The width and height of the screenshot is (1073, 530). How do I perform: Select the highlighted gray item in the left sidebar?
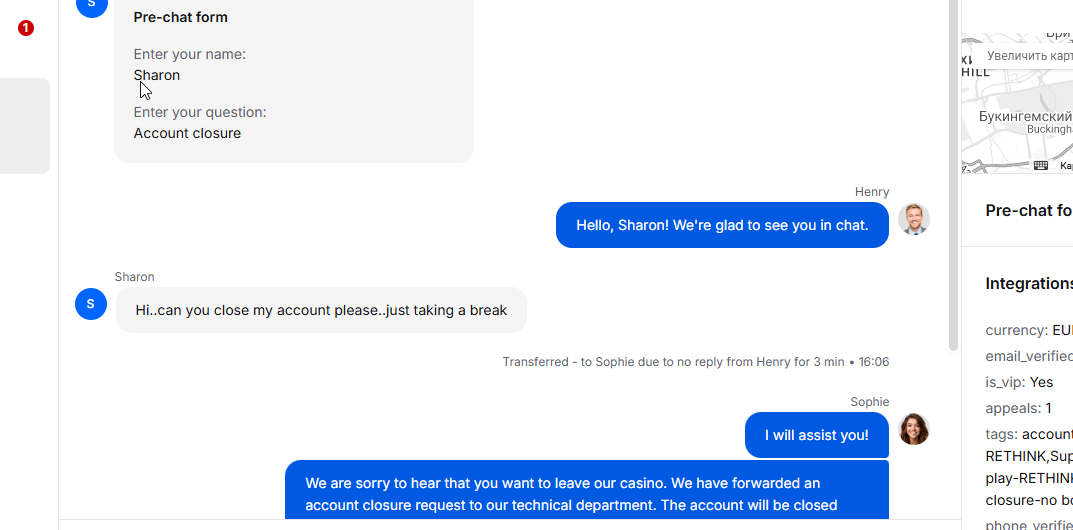25,126
